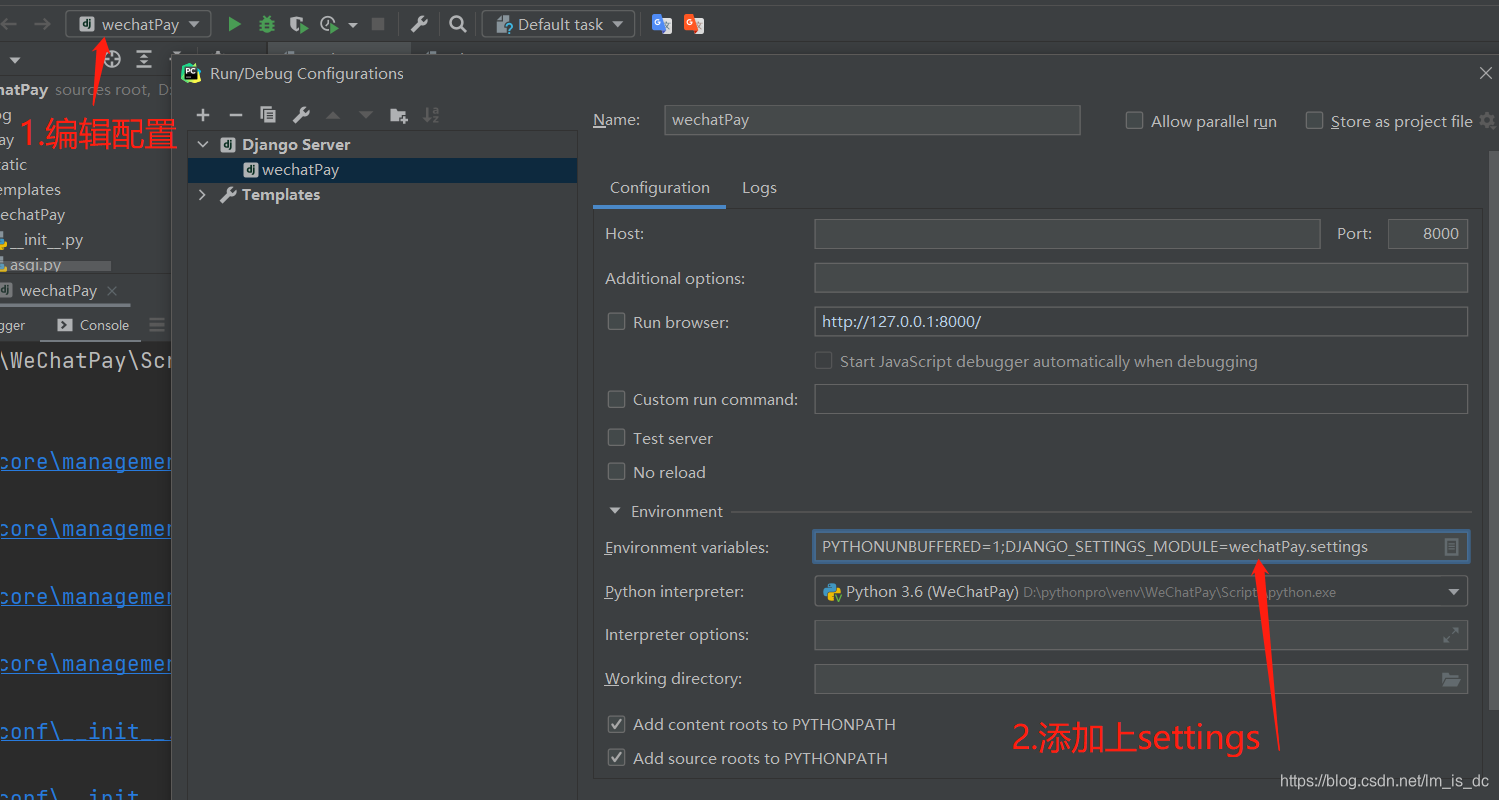Add new configuration with plus icon
This screenshot has height=800, width=1499.
pos(203,115)
